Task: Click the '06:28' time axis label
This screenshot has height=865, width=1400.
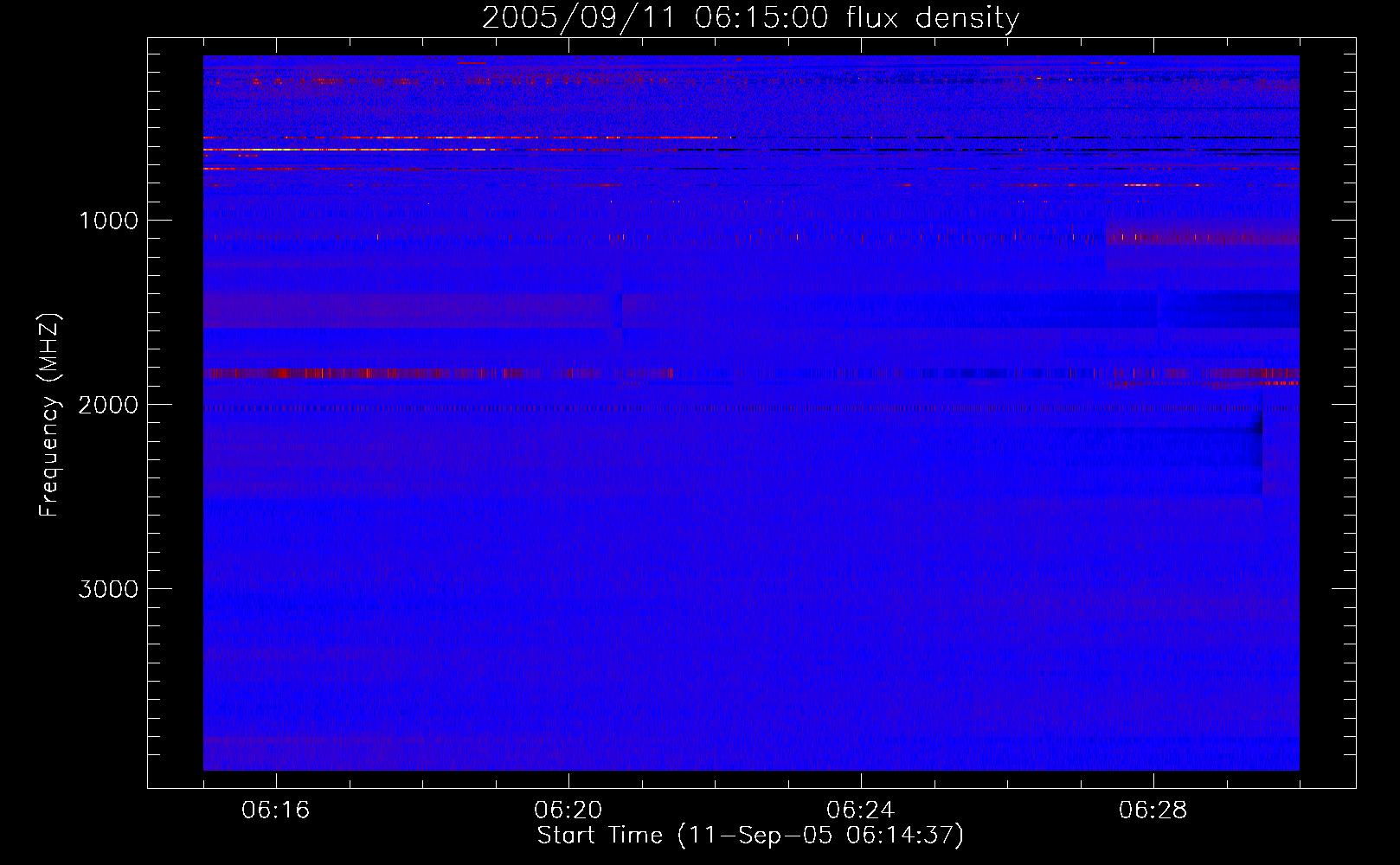Action: click(1153, 811)
